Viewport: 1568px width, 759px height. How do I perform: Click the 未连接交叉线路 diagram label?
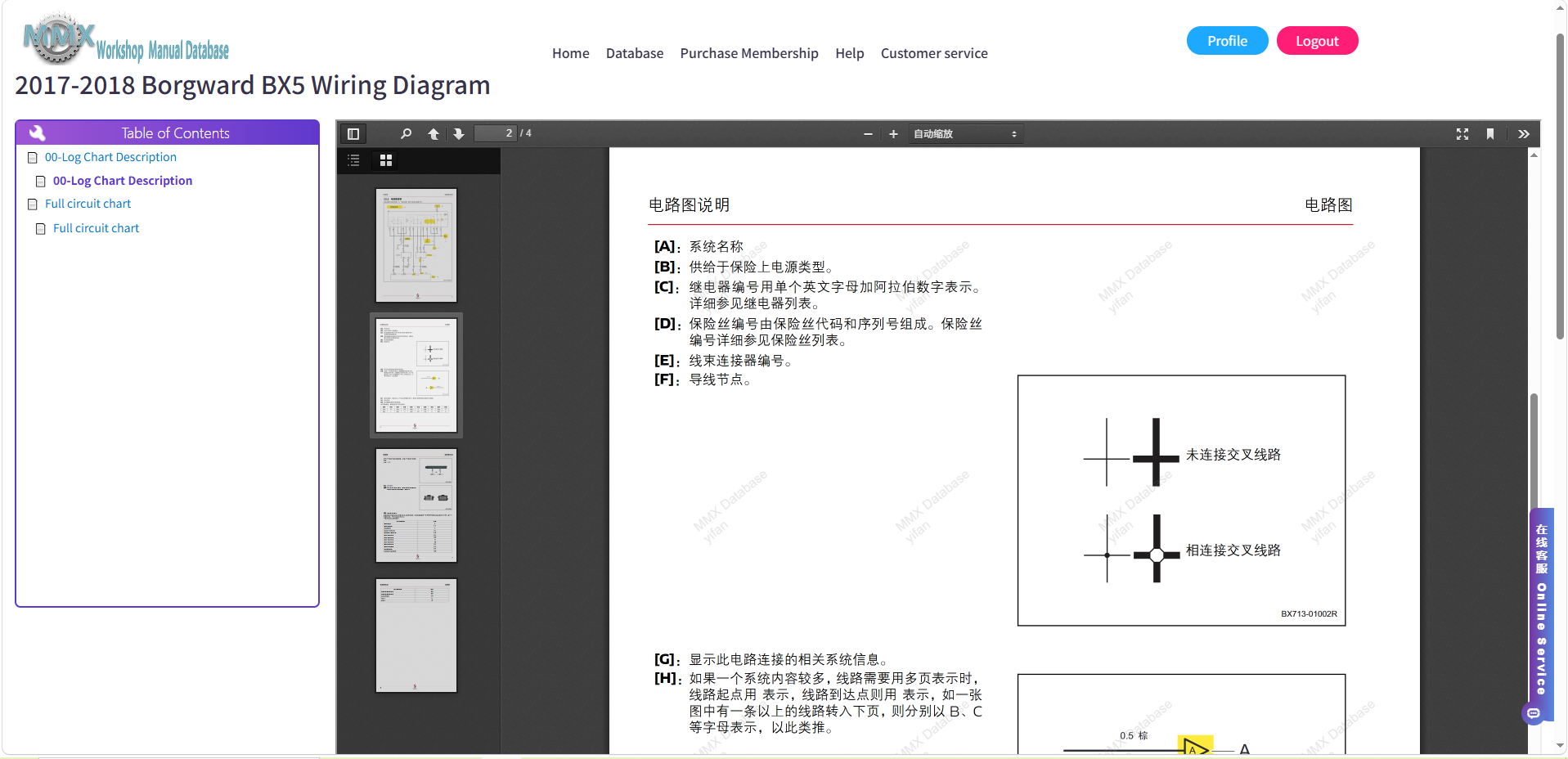click(1233, 455)
